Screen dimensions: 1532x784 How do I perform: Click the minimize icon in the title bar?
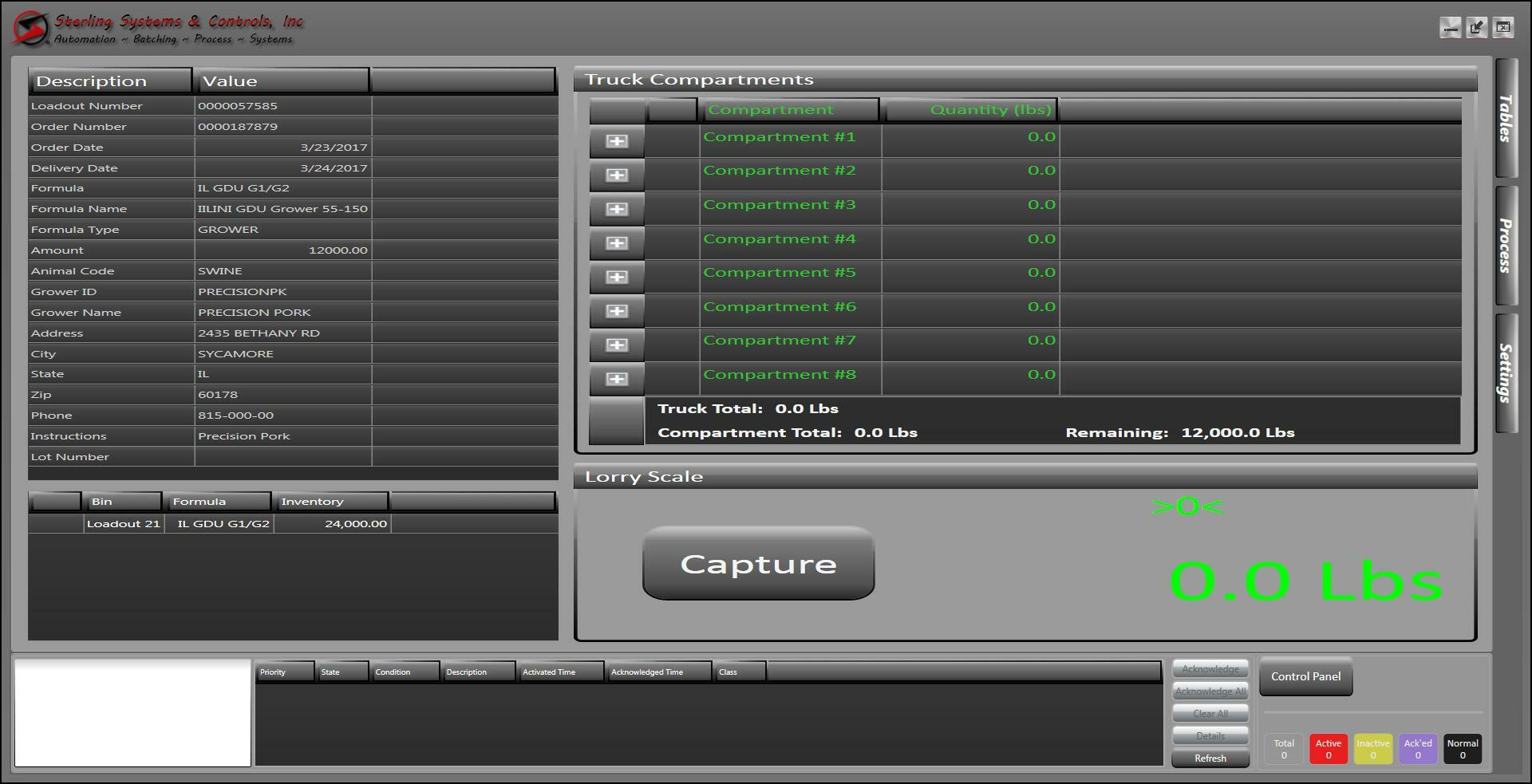click(1451, 26)
